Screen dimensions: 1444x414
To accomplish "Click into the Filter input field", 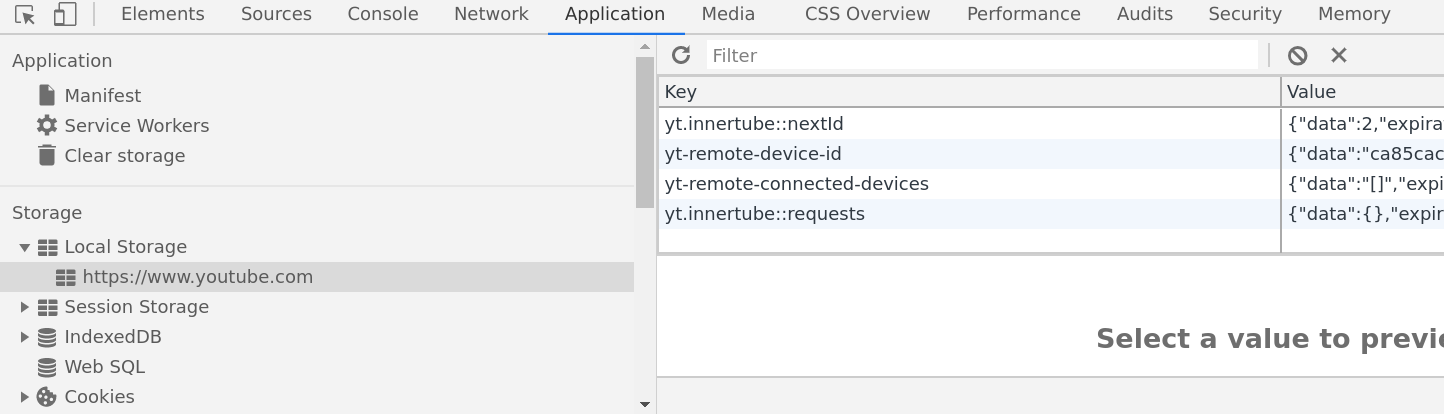I will point(982,55).
